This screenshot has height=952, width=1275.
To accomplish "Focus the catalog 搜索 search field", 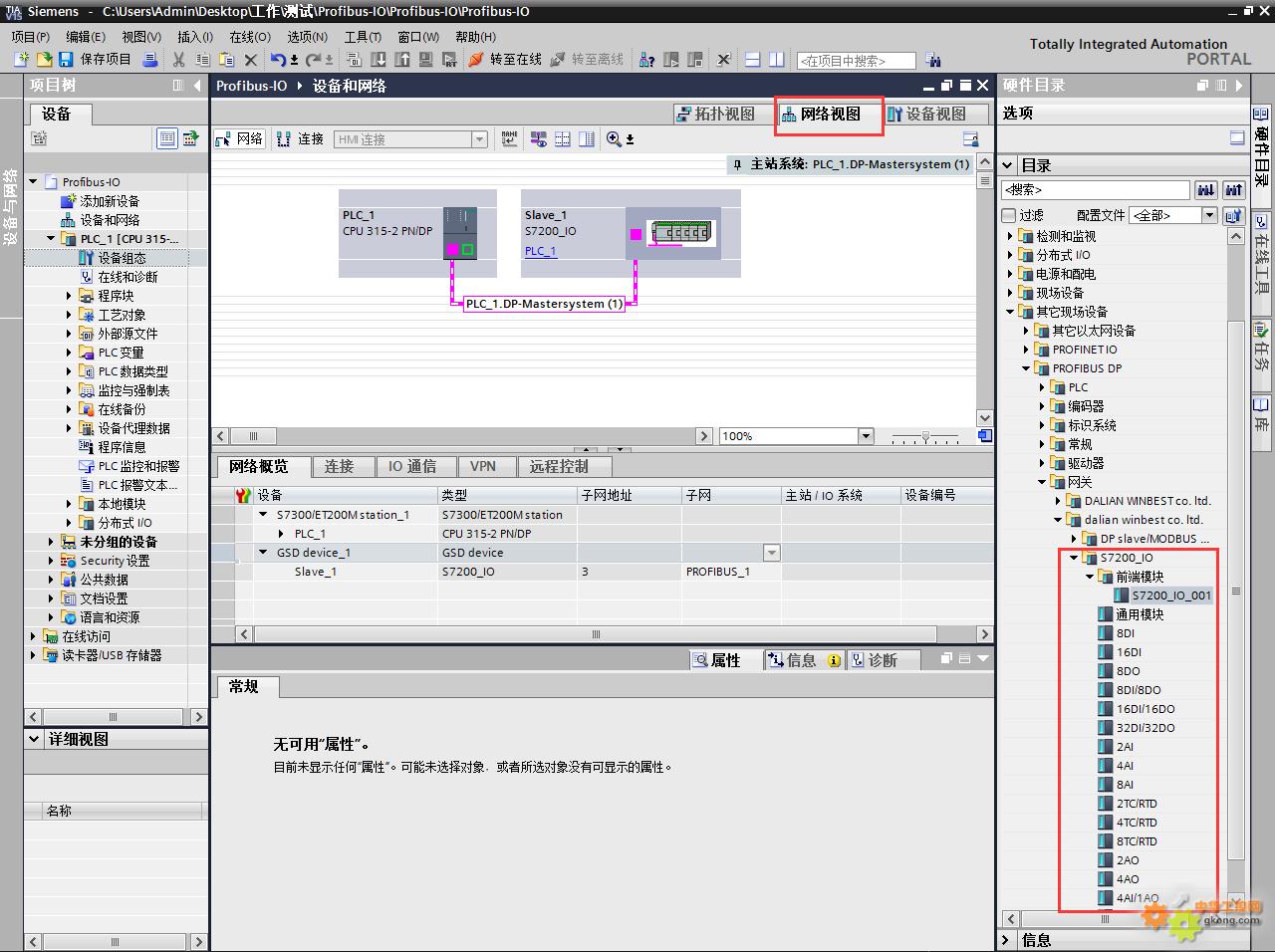I will tap(1096, 189).
